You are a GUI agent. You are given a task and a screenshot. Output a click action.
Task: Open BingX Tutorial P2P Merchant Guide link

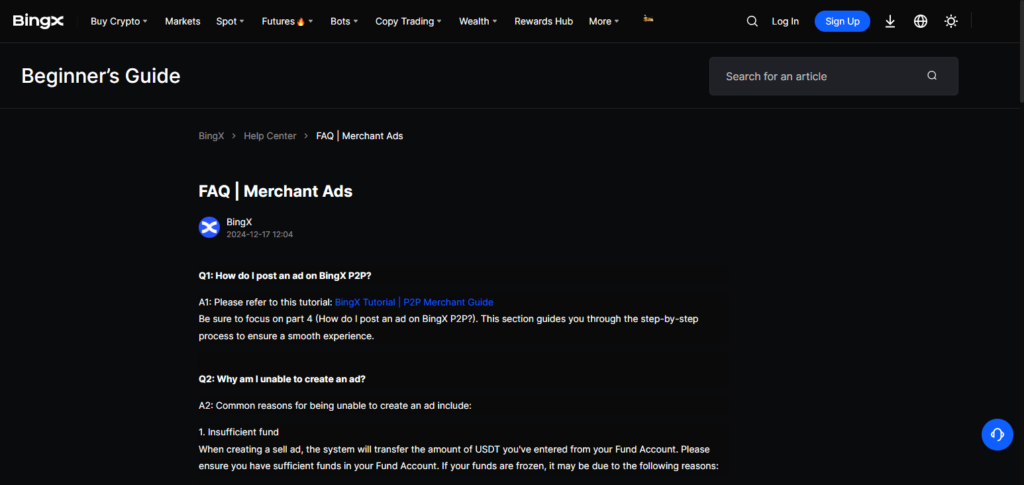pyautogui.click(x=414, y=302)
